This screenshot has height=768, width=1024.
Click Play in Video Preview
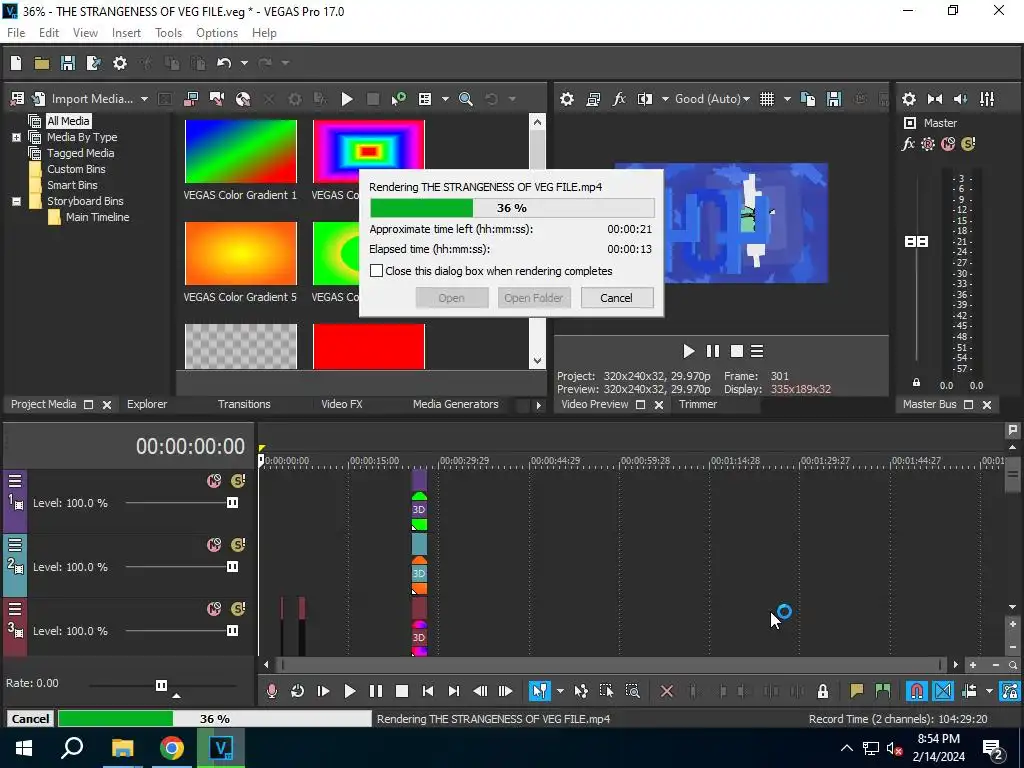click(688, 351)
